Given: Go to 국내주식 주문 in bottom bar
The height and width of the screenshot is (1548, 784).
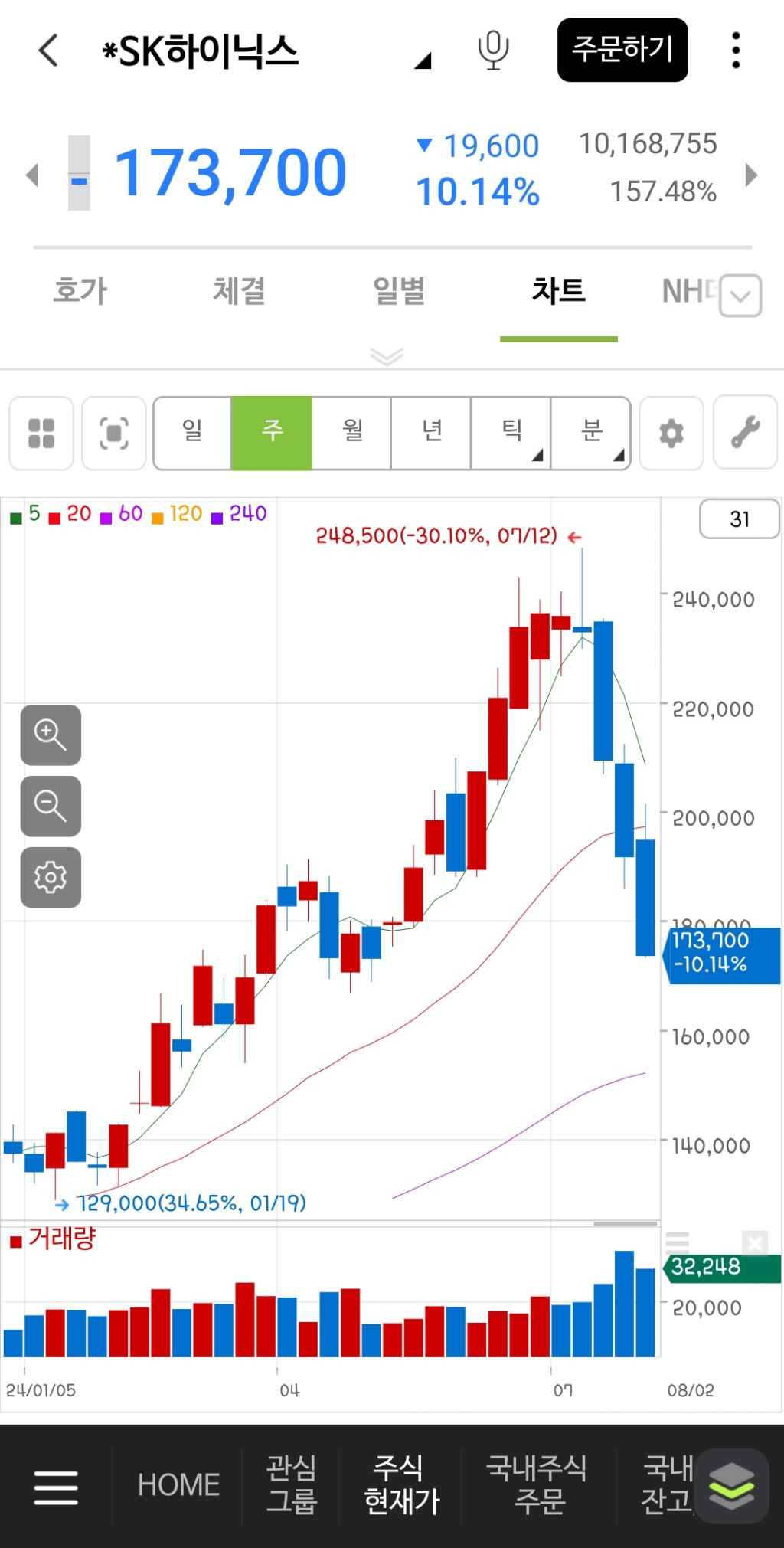Looking at the screenshot, I should [x=538, y=1484].
